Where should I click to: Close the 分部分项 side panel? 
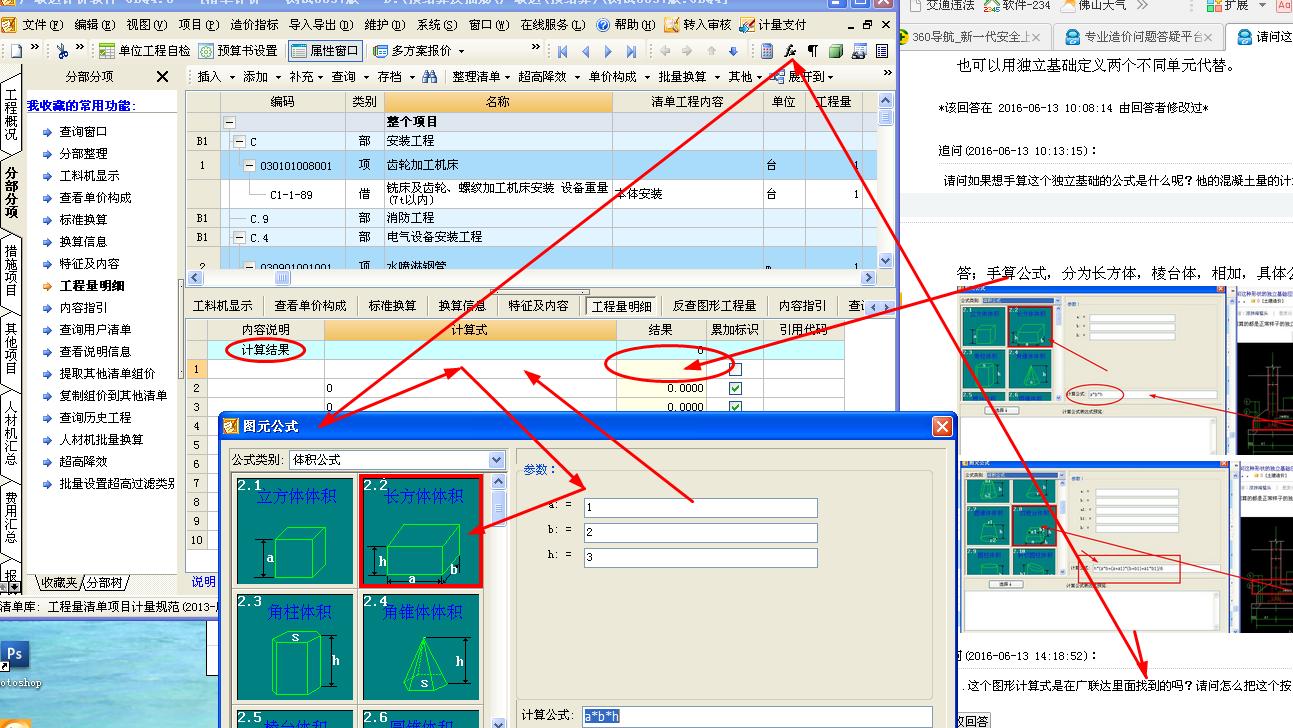[163, 76]
